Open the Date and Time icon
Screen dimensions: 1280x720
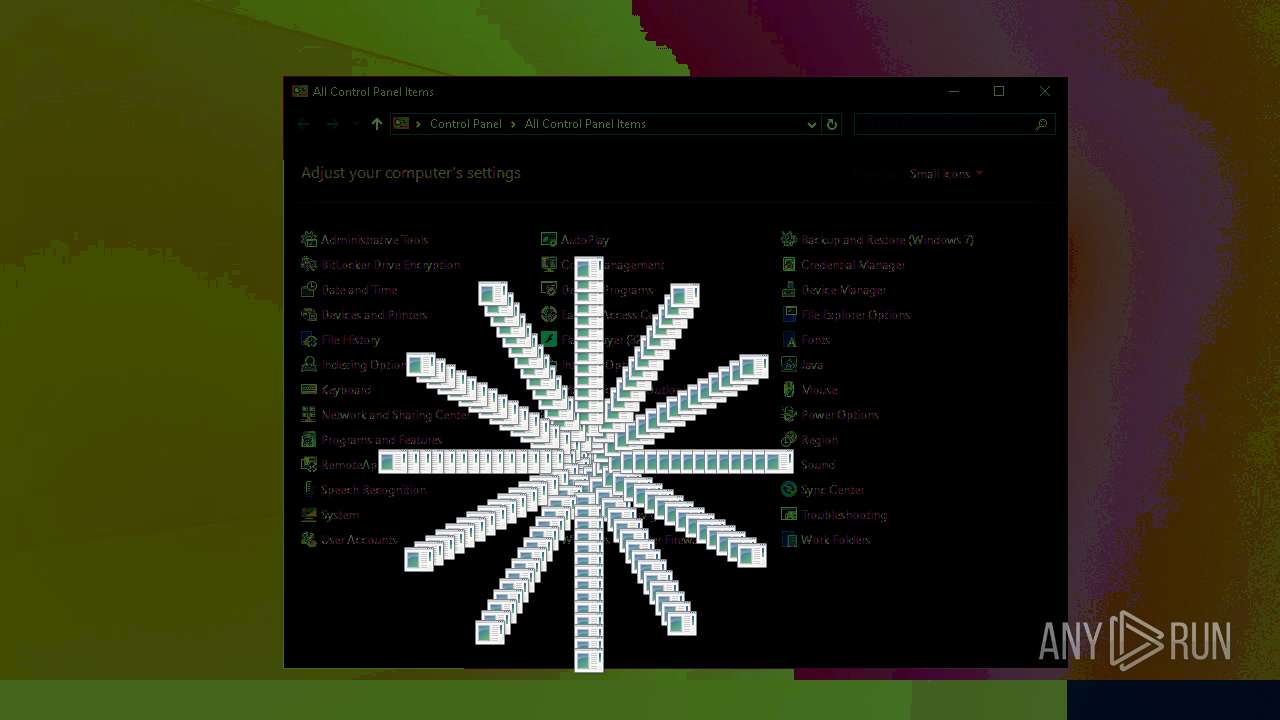tap(309, 290)
